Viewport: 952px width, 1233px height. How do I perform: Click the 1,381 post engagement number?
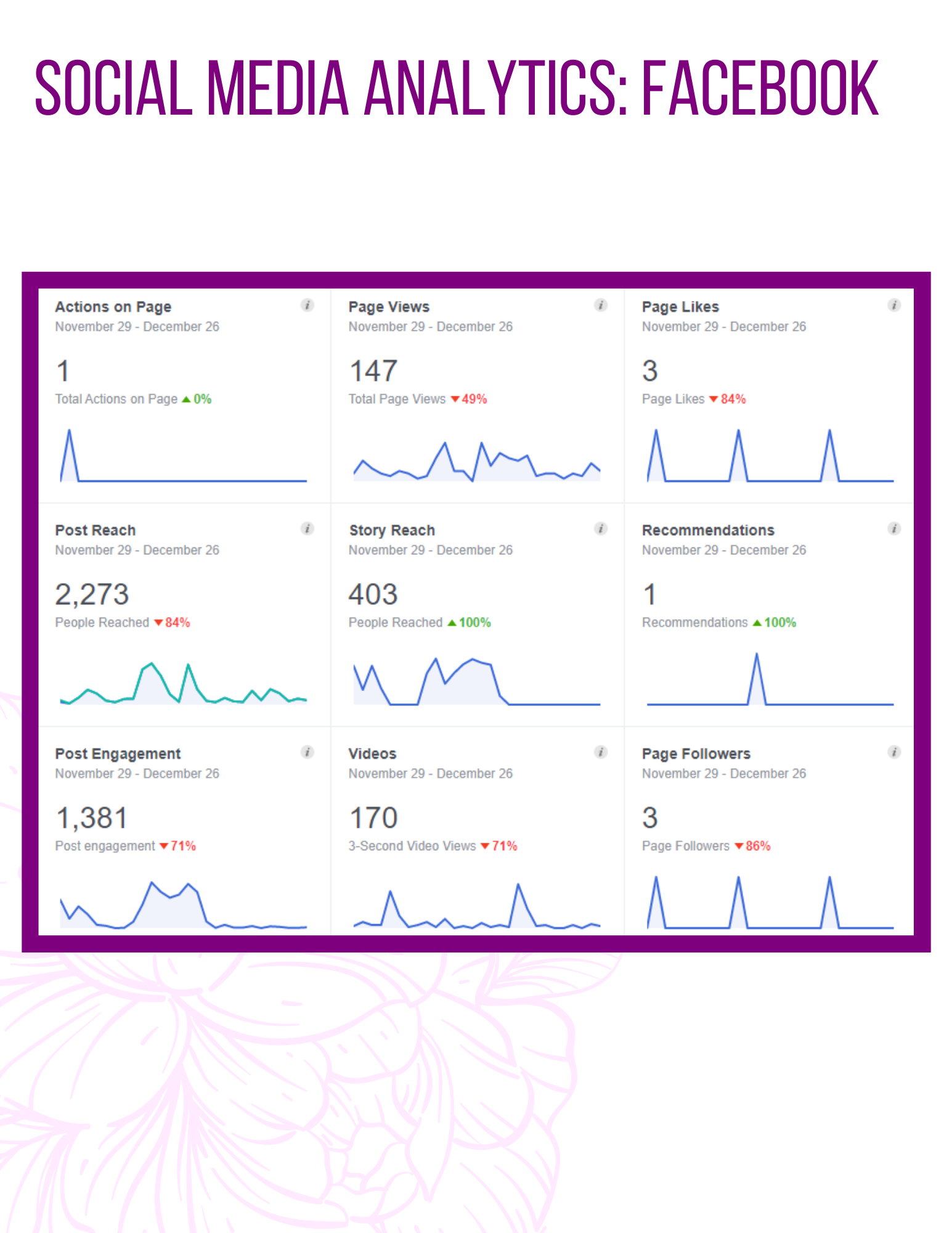92,818
